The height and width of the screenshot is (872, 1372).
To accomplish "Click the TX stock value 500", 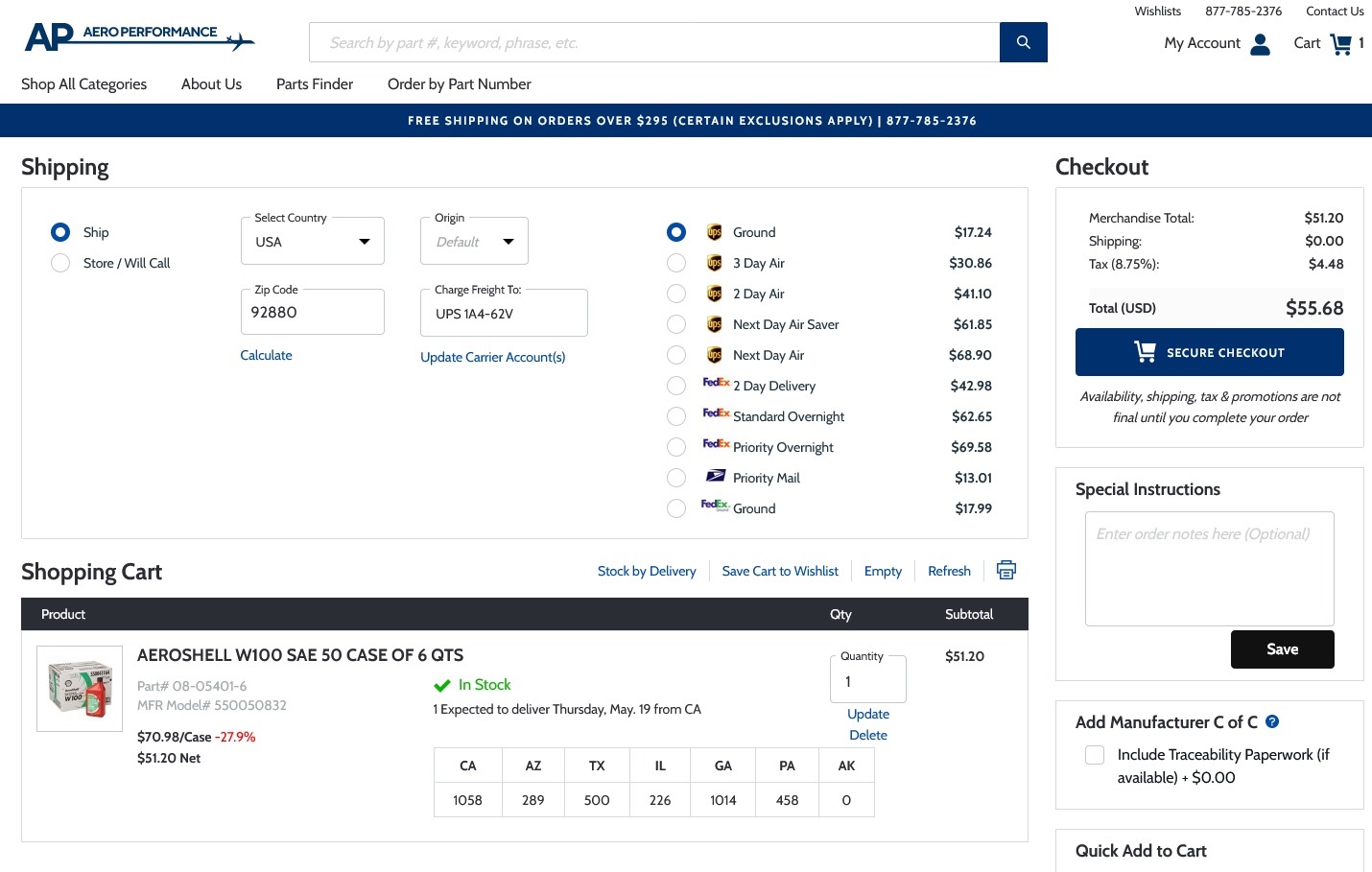I will (x=597, y=800).
